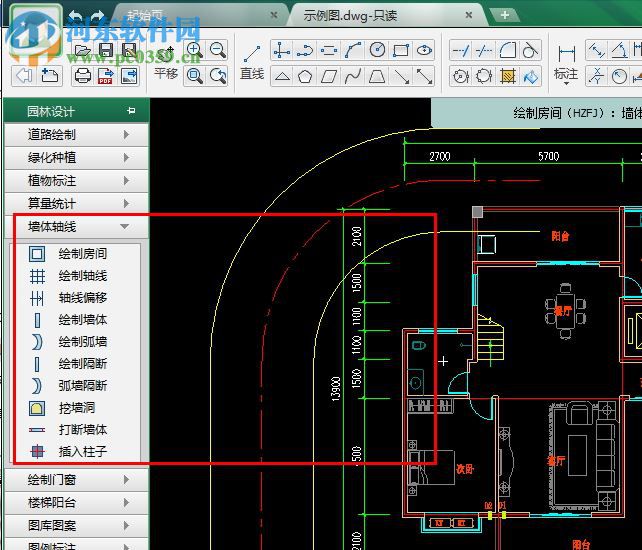This screenshot has width=642, height=550.
Task: Click the image export icon beside PDF
Action: 129,76
